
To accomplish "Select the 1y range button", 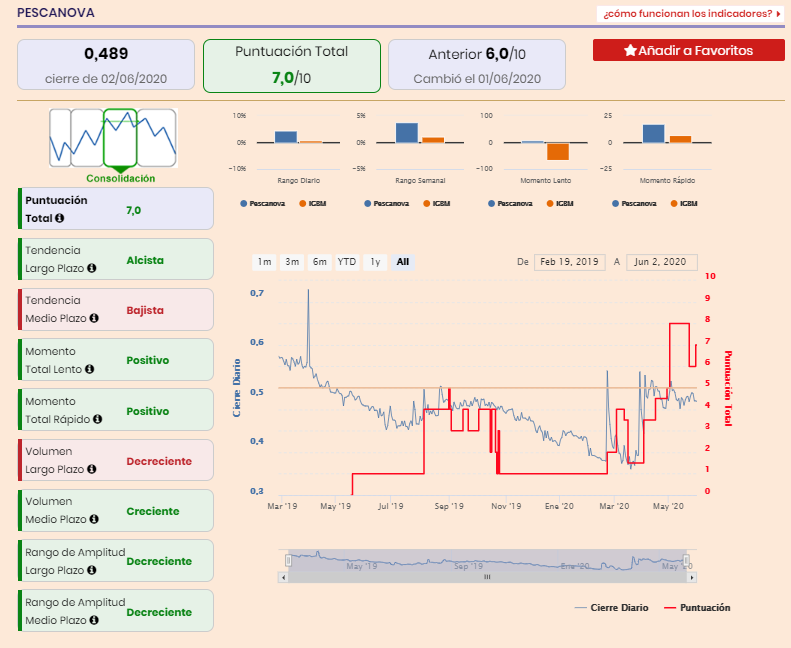I will [x=375, y=262].
